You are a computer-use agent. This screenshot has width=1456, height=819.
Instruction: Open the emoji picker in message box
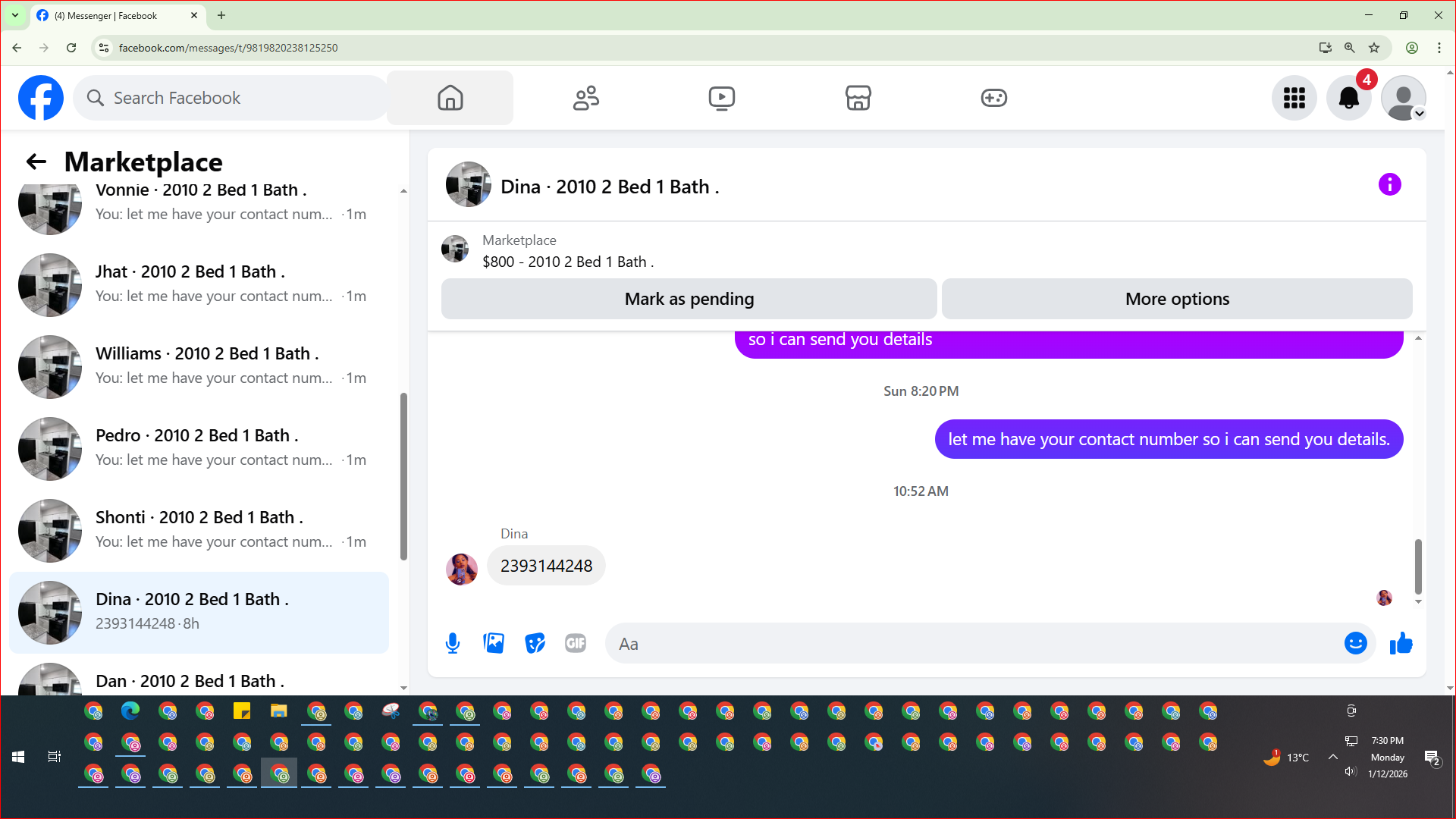pos(1355,643)
